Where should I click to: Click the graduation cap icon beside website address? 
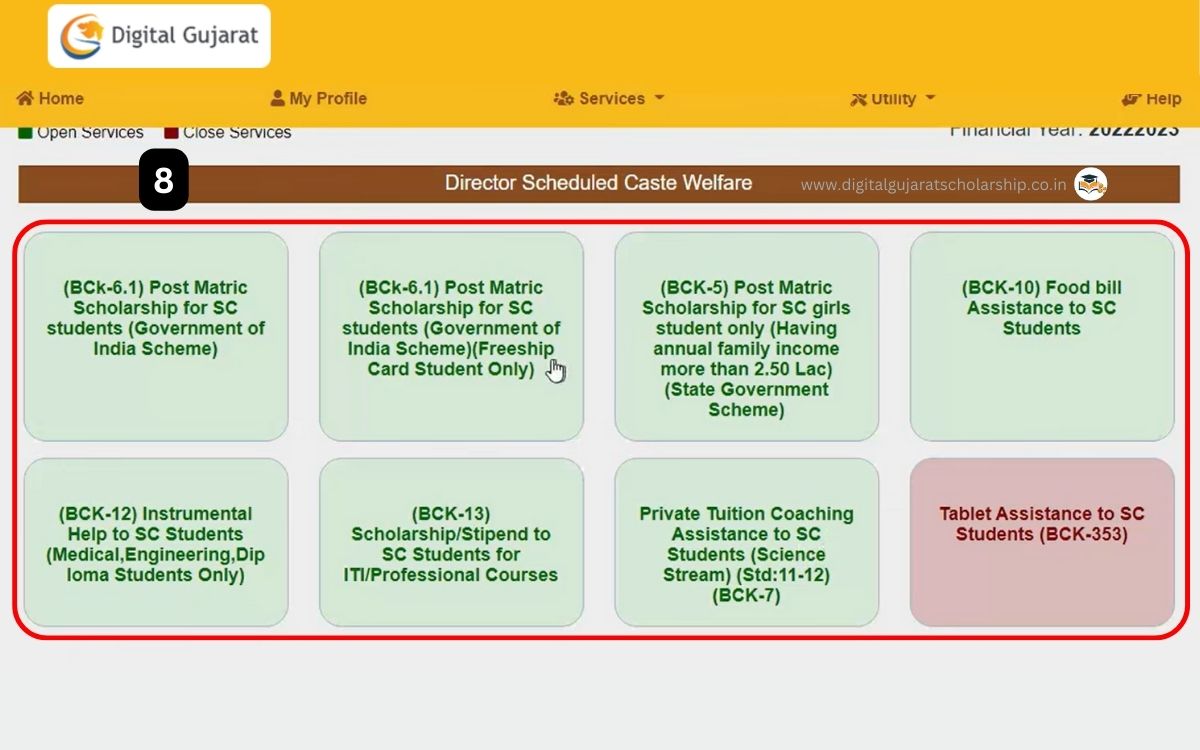click(1089, 183)
